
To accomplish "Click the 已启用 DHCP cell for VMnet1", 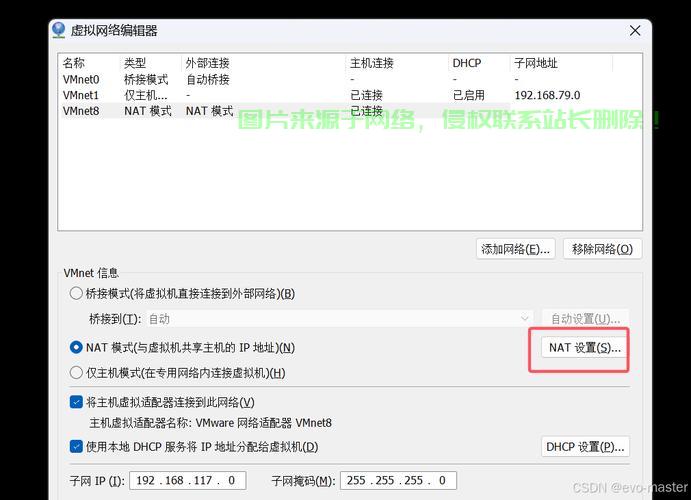I will coord(469,95).
